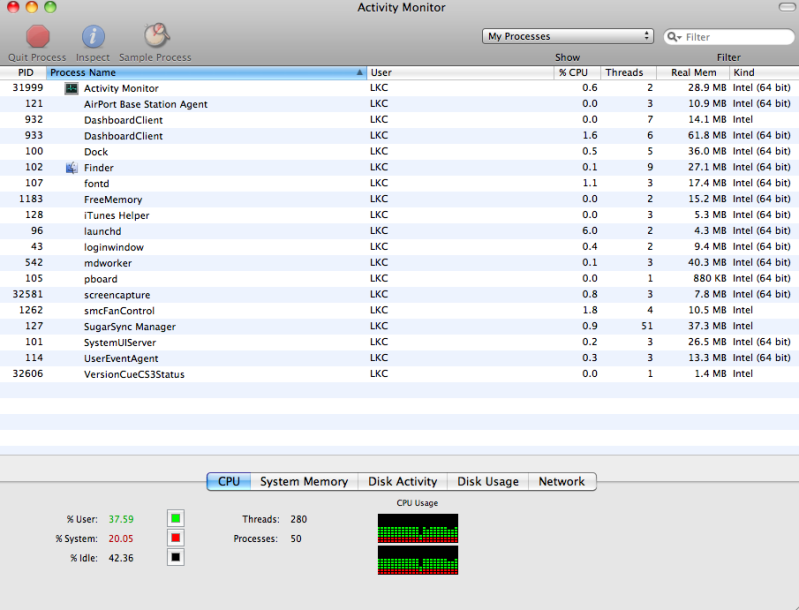The width and height of the screenshot is (799, 610).
Task: Open the My Processes dropdown
Action: pos(568,36)
